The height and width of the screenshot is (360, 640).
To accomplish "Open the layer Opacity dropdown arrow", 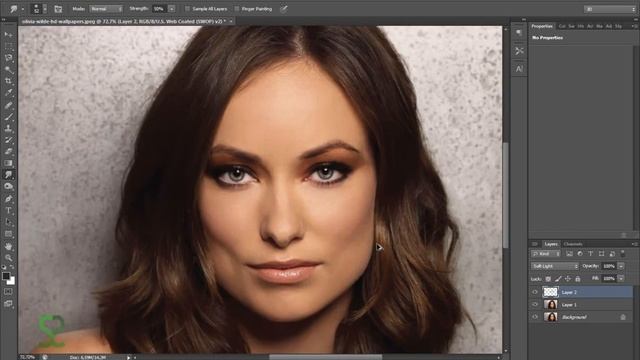I will tap(621, 266).
